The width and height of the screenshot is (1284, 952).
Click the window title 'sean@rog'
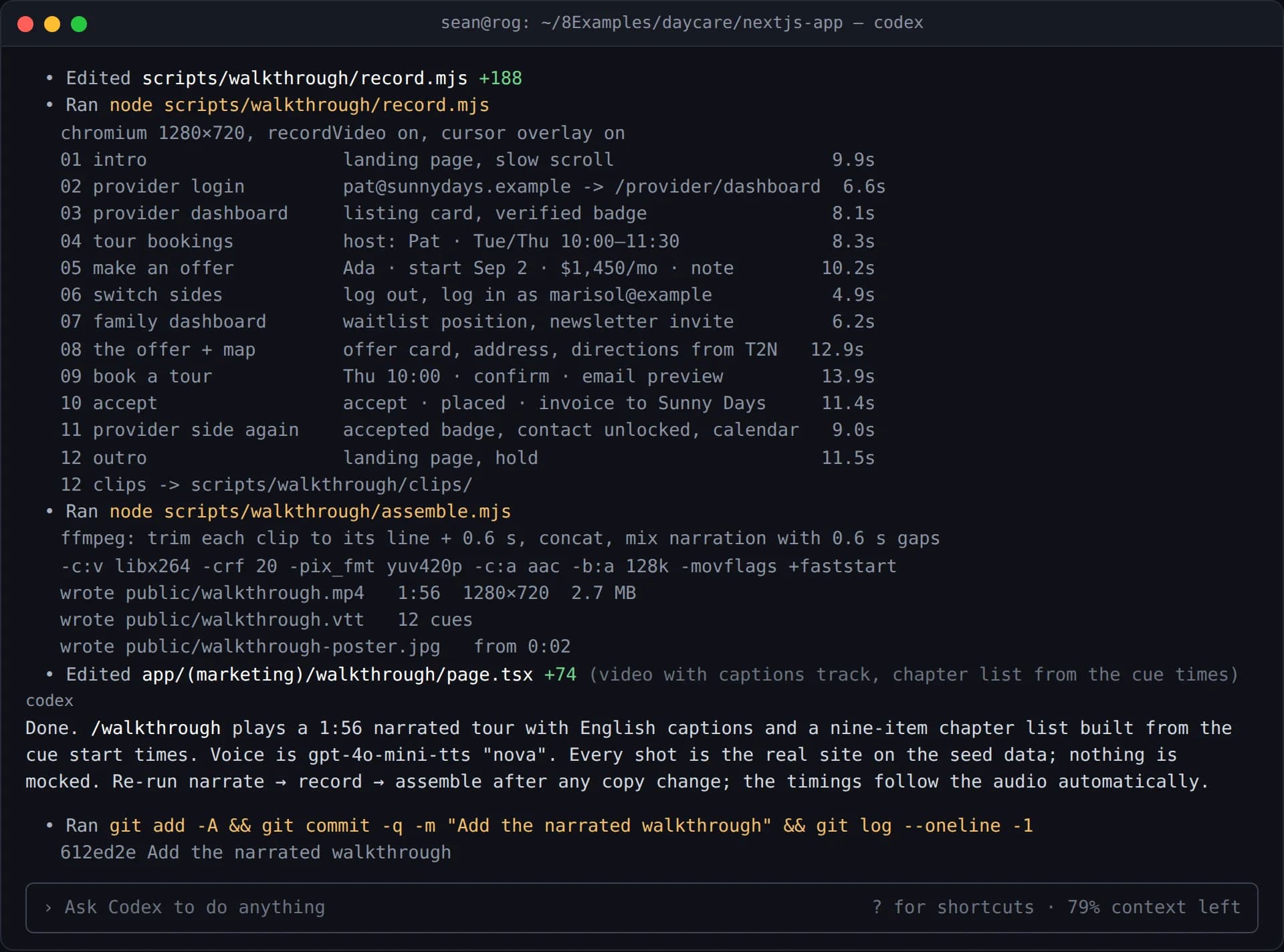pyautogui.click(x=484, y=23)
